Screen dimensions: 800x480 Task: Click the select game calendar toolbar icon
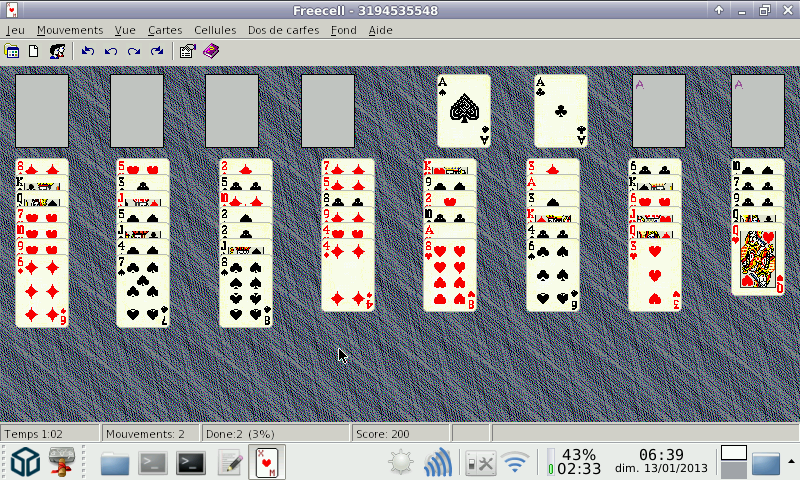click(x=12, y=51)
